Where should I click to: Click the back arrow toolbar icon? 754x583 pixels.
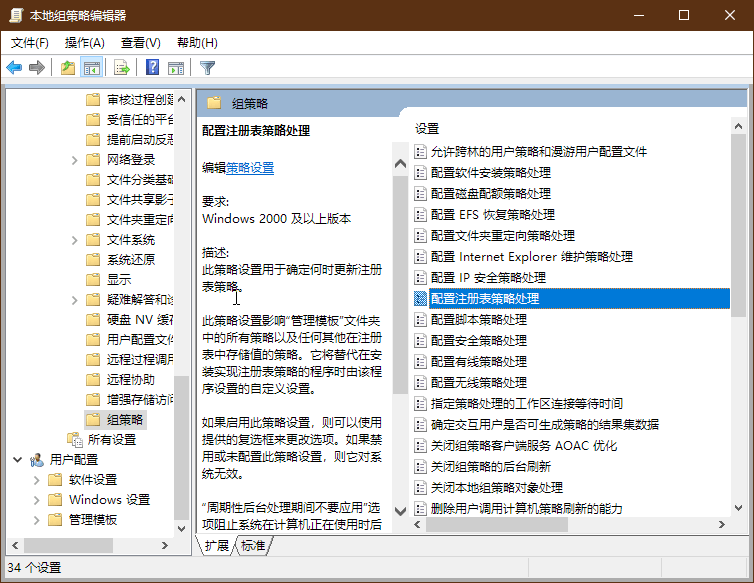coord(14,68)
